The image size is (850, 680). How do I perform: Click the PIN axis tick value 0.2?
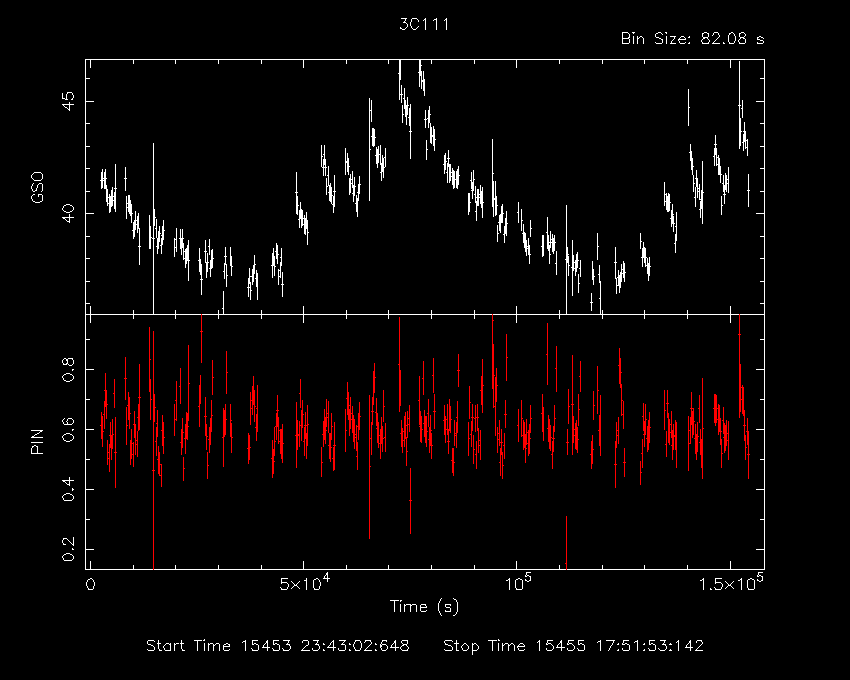68,549
